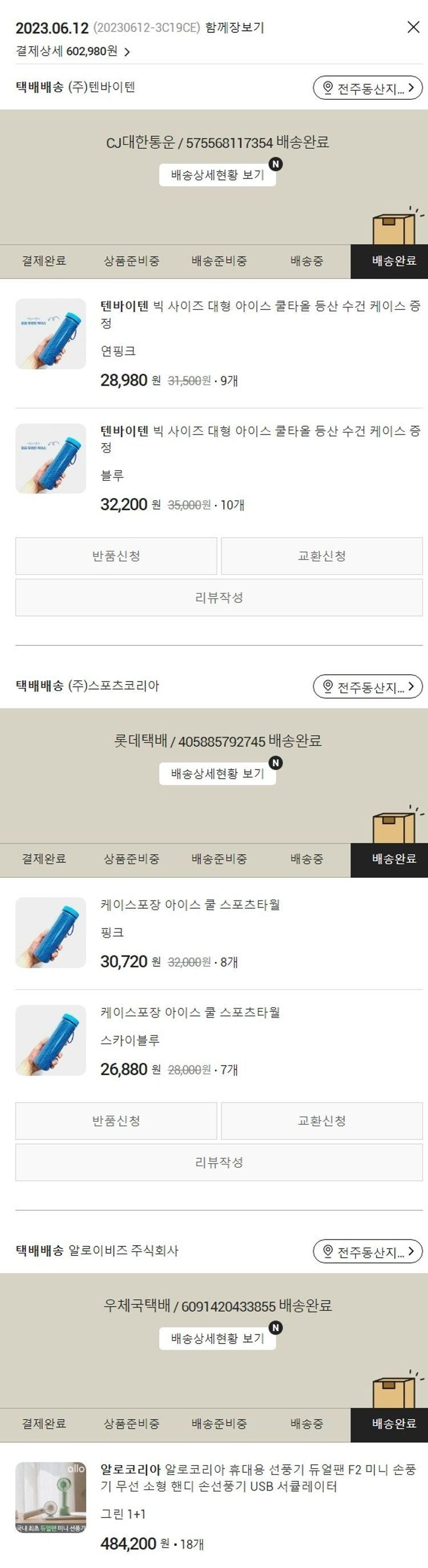The width and height of the screenshot is (428, 1568).
Task: View CJ대한통운 delivery tracking details
Action: pos(217,175)
